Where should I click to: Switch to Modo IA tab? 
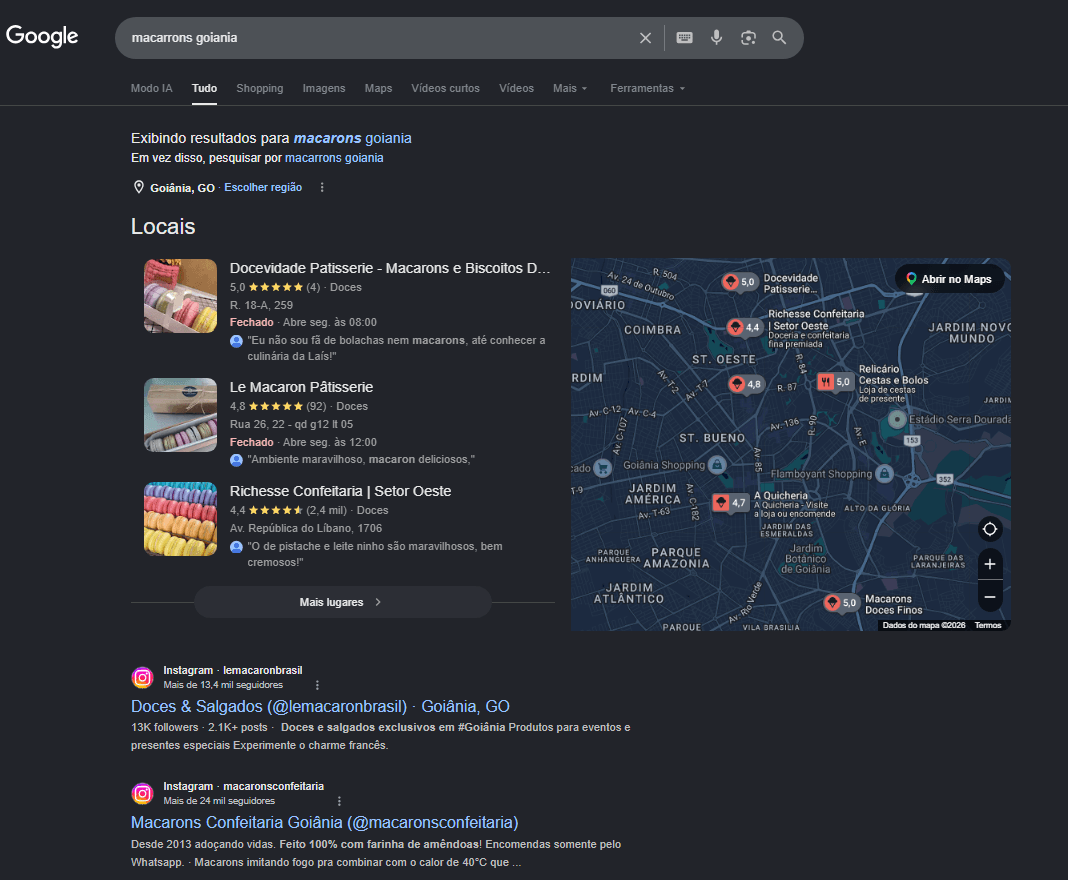[151, 89]
